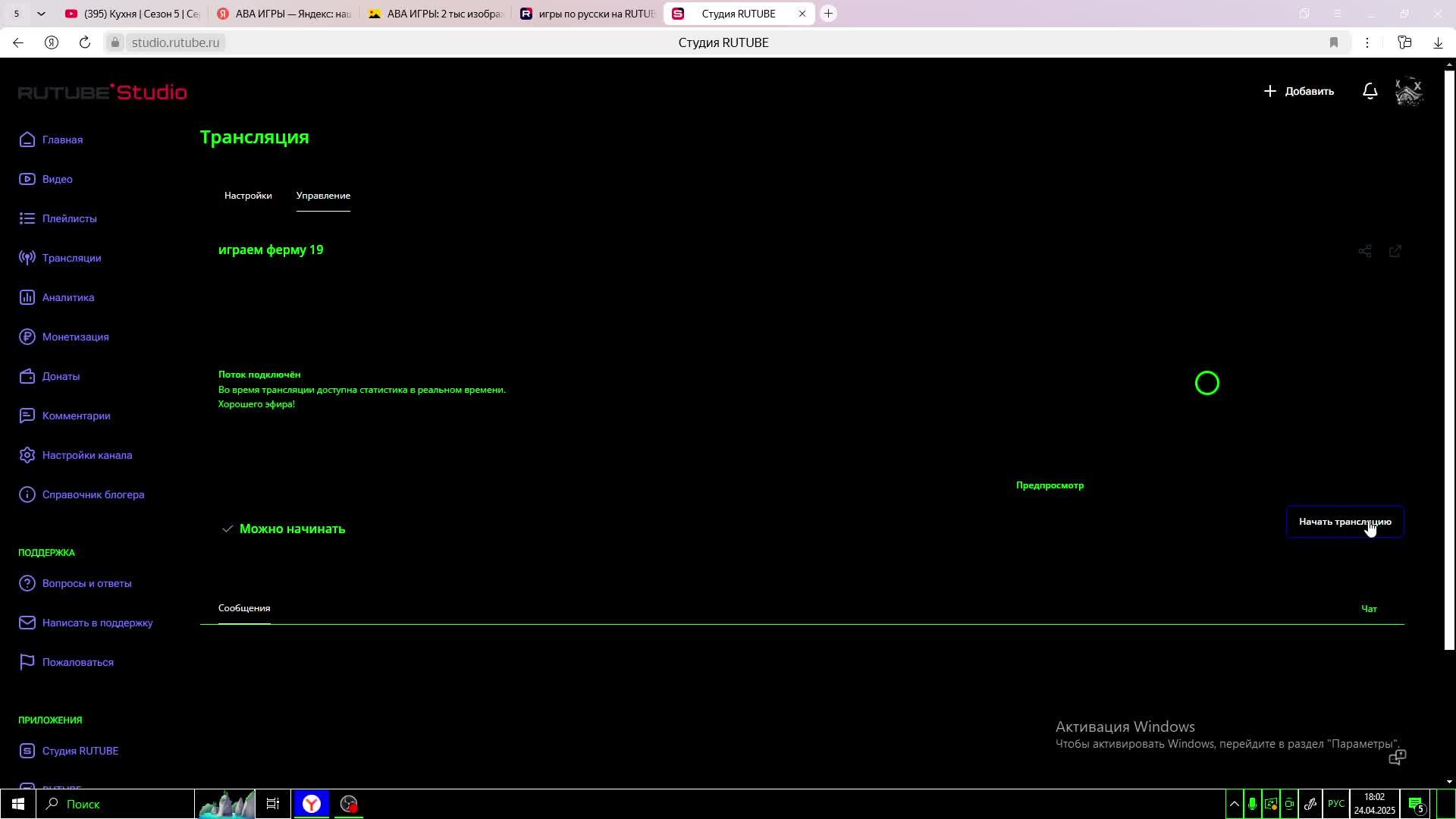Screen dimensions: 1456x819
Task: Select the Сообщения tab
Action: point(244,608)
